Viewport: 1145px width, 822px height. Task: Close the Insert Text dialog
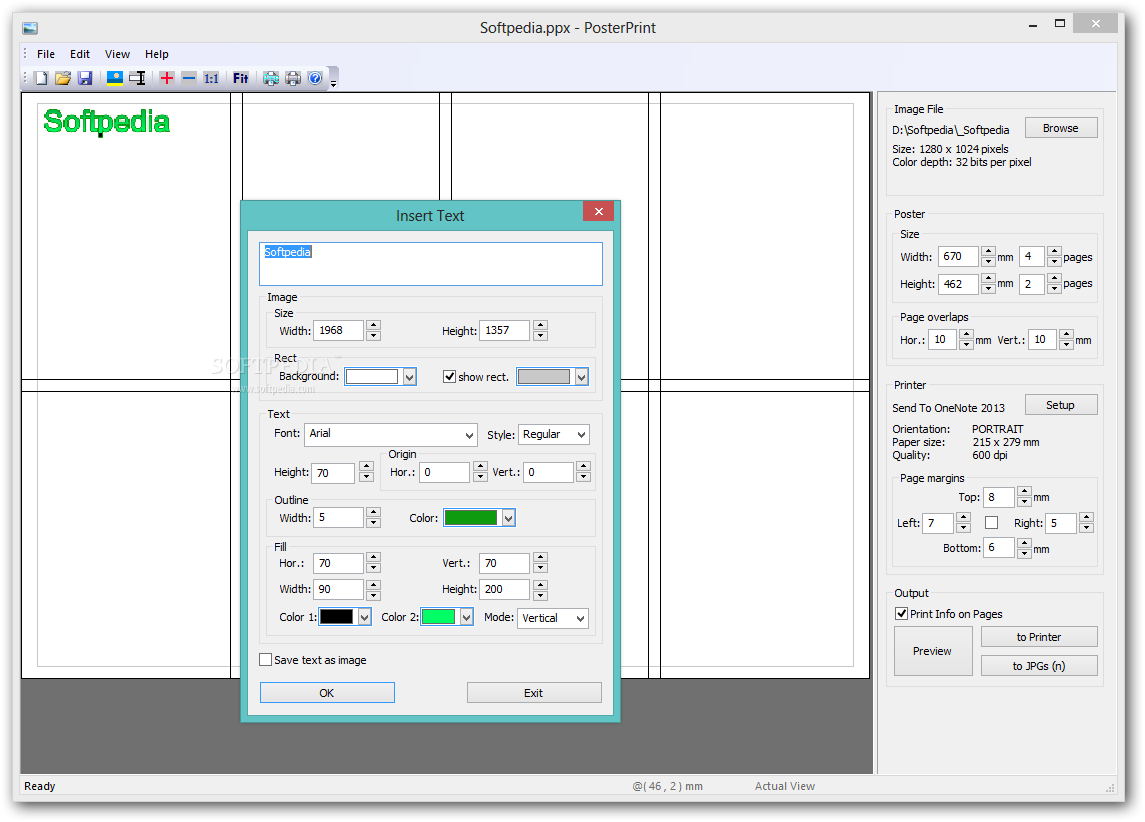pos(599,211)
